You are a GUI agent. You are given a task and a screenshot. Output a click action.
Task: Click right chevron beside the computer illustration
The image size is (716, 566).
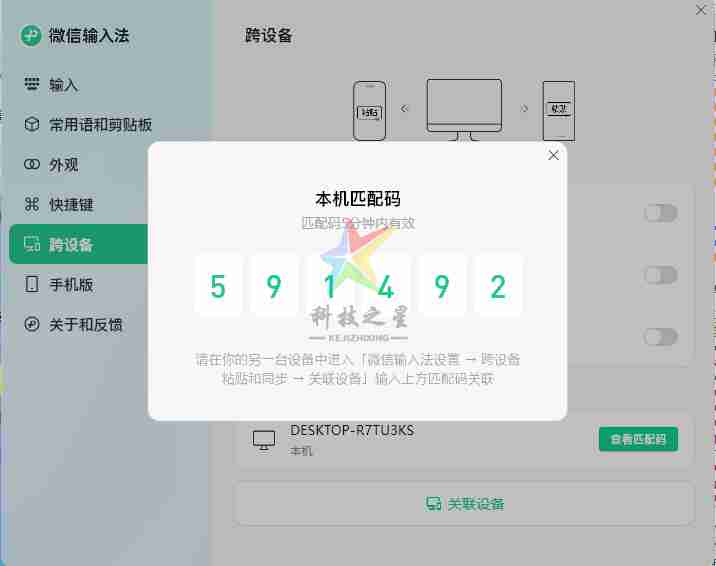click(x=523, y=108)
